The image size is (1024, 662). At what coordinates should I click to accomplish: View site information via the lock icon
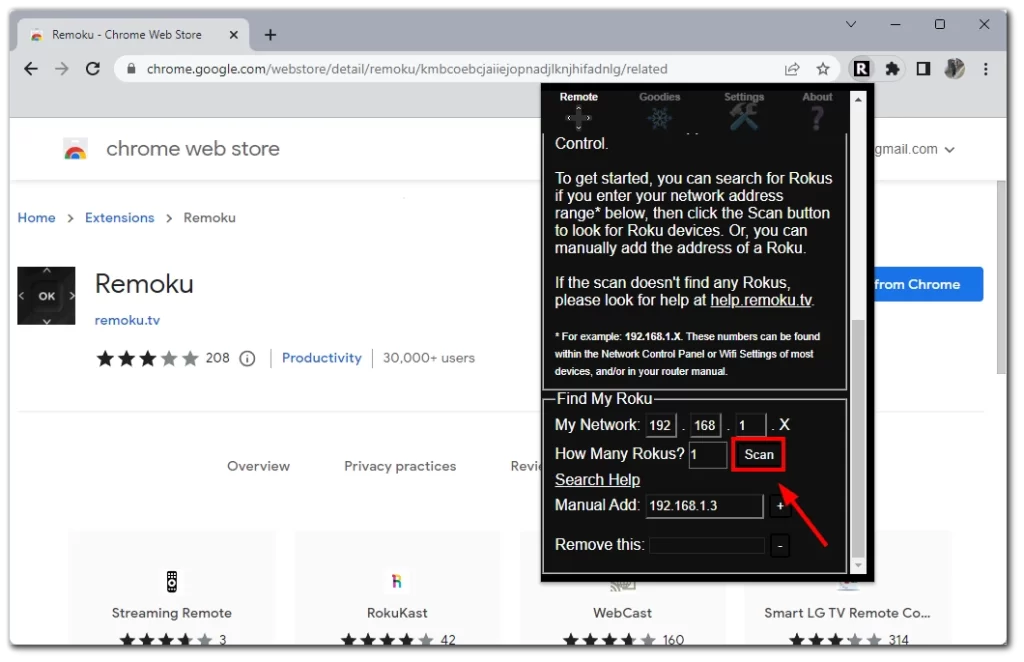click(x=131, y=69)
